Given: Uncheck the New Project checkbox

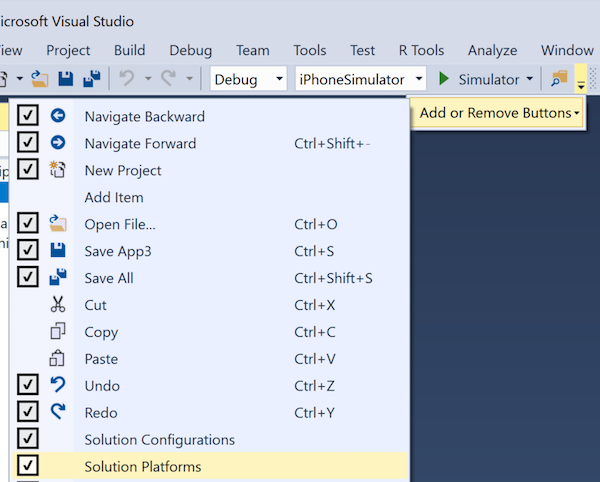Looking at the screenshot, I should point(28,170).
